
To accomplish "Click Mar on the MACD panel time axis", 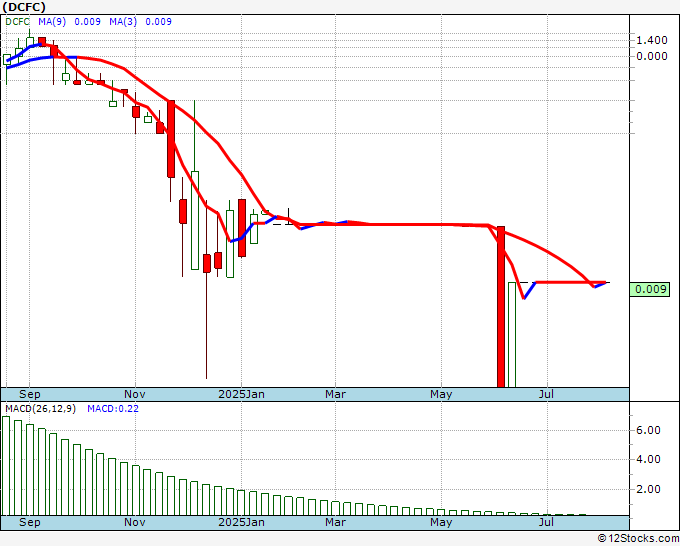I will pos(336,522).
